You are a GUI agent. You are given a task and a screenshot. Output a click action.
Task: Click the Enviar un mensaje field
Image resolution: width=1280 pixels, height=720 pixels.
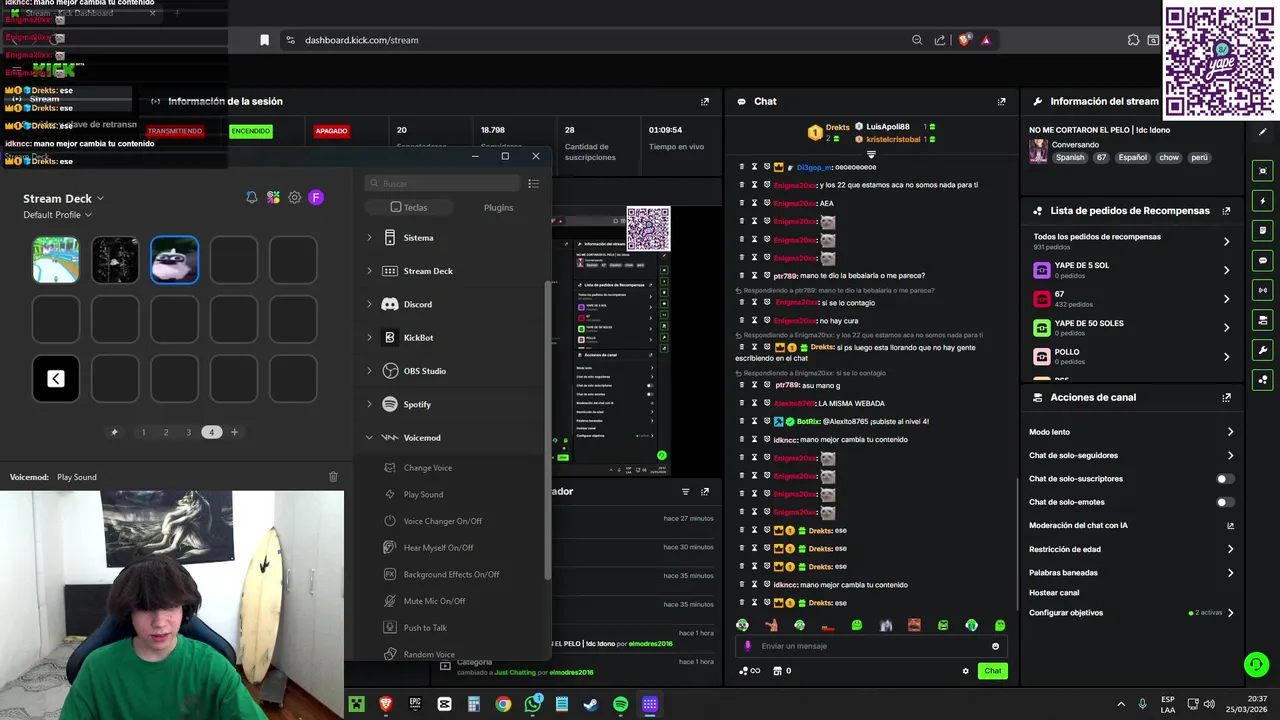pos(870,646)
